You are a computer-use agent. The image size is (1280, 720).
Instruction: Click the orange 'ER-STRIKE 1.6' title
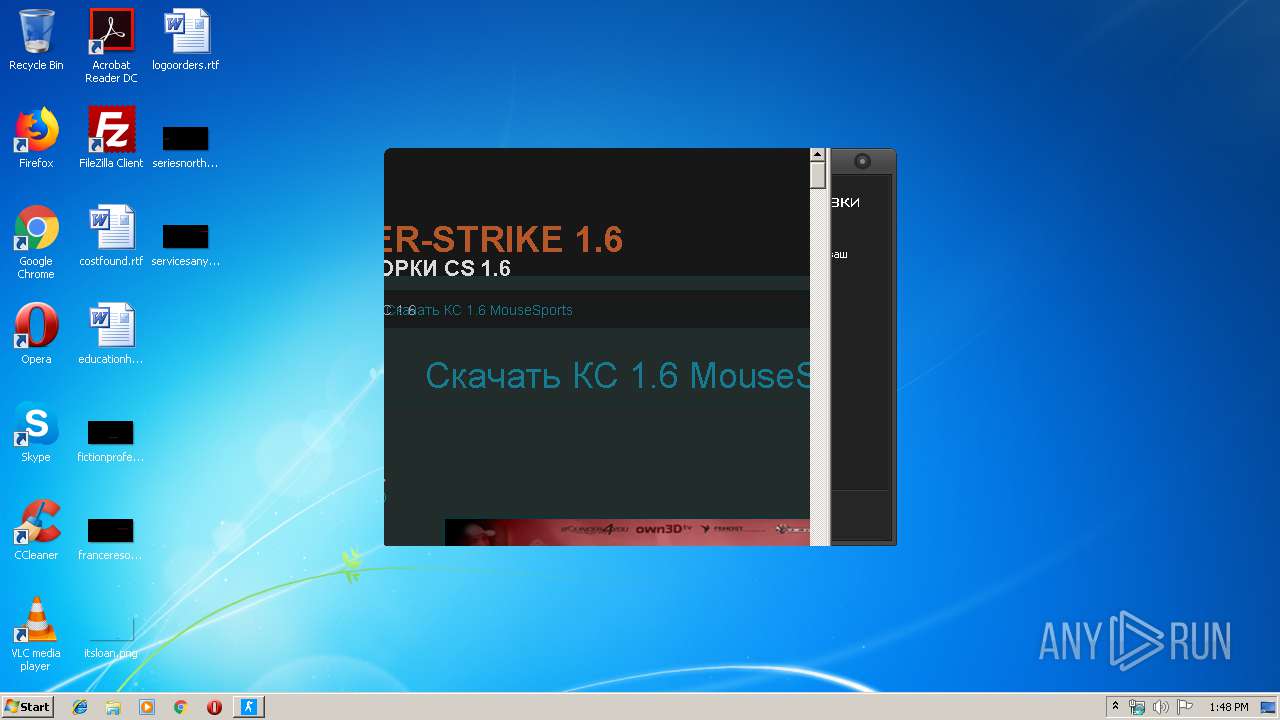pos(503,240)
